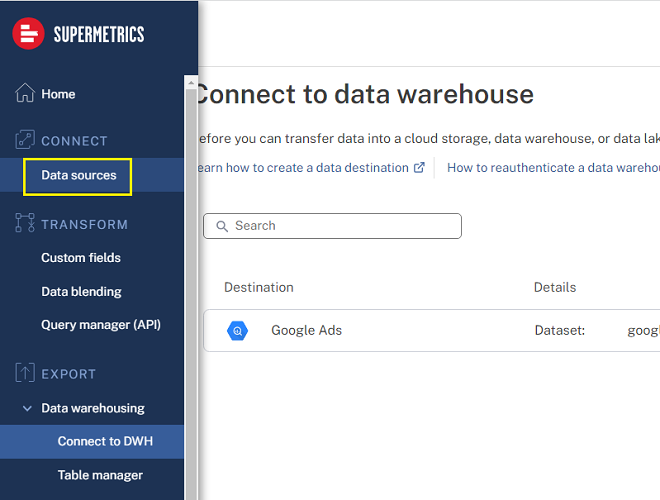Focus the Search input field
This screenshot has height=500, width=660.
click(332, 226)
